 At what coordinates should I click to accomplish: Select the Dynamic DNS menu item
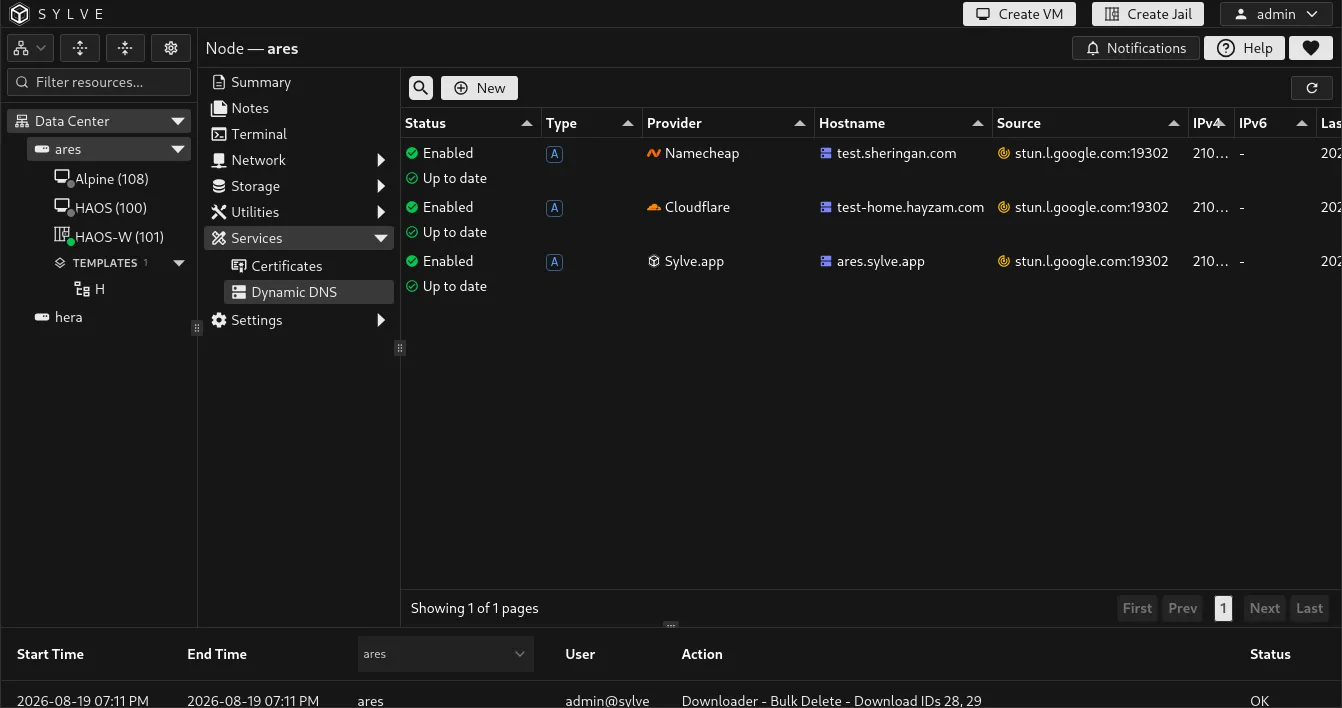coord(309,292)
